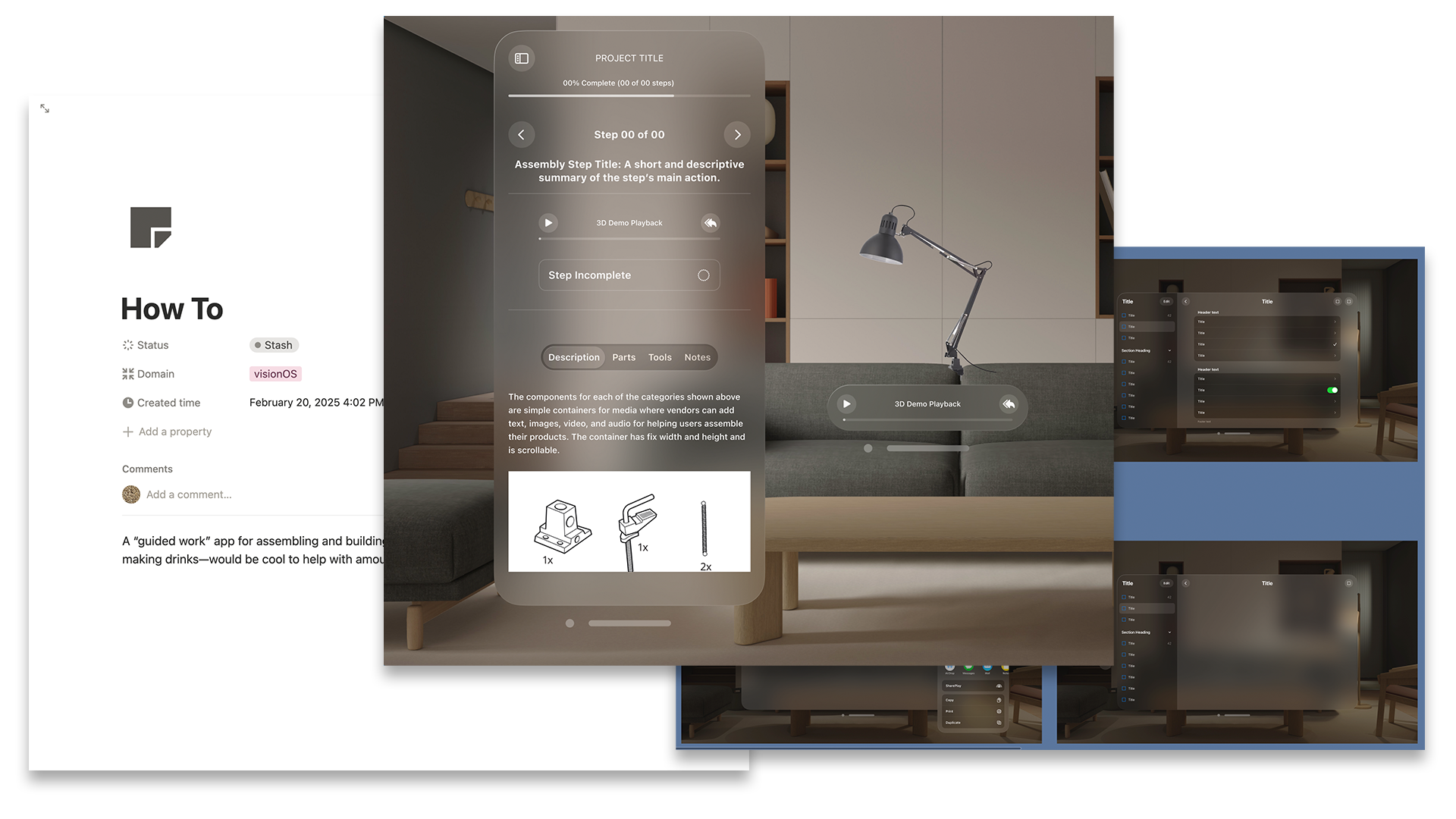Viewport: 1456px width, 819px height.
Task: Collapse Section Heading in lower right mockup
Action: [1169, 632]
